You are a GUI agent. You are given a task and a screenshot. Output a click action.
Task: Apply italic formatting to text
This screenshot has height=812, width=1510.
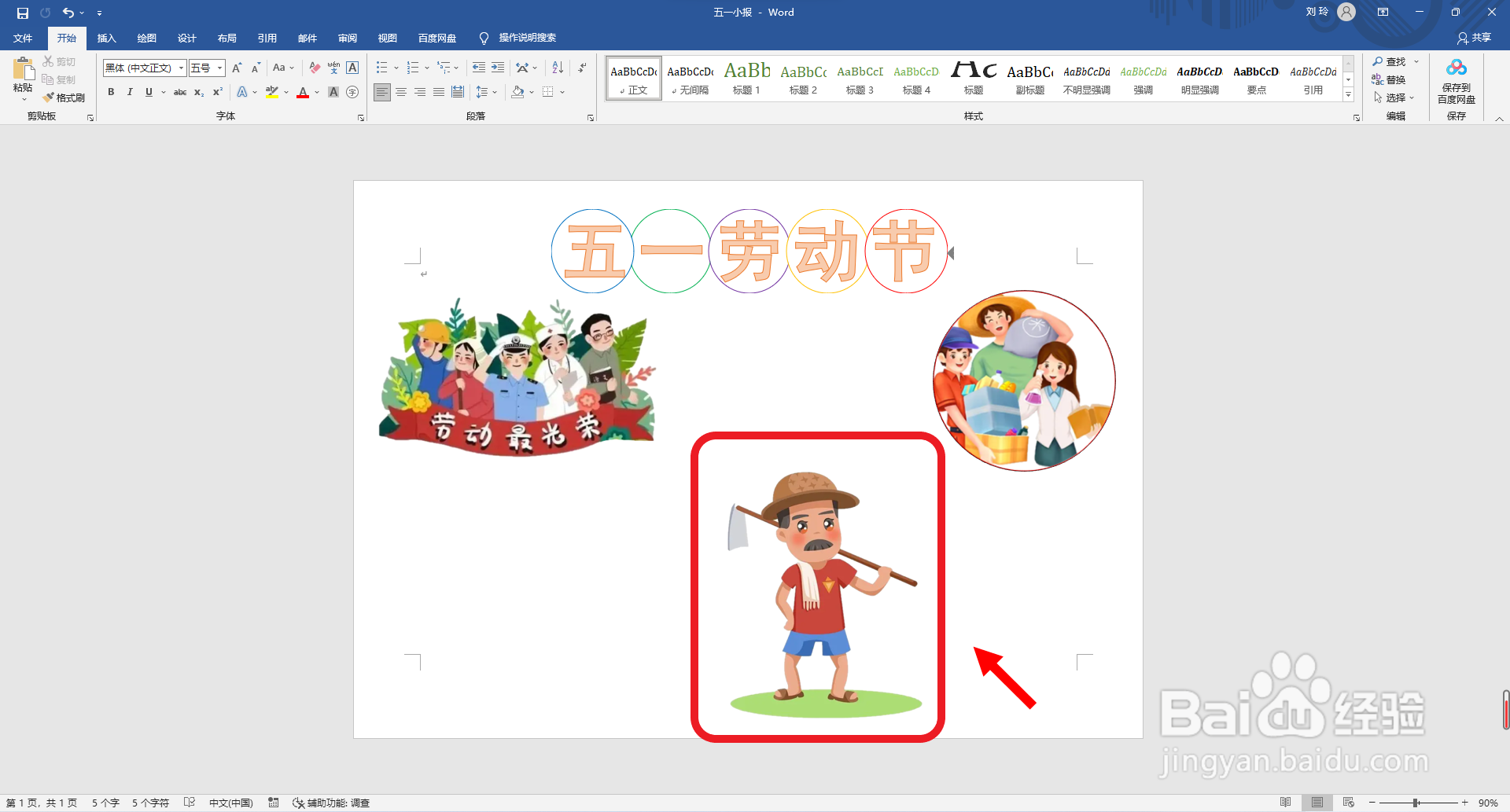coord(130,92)
